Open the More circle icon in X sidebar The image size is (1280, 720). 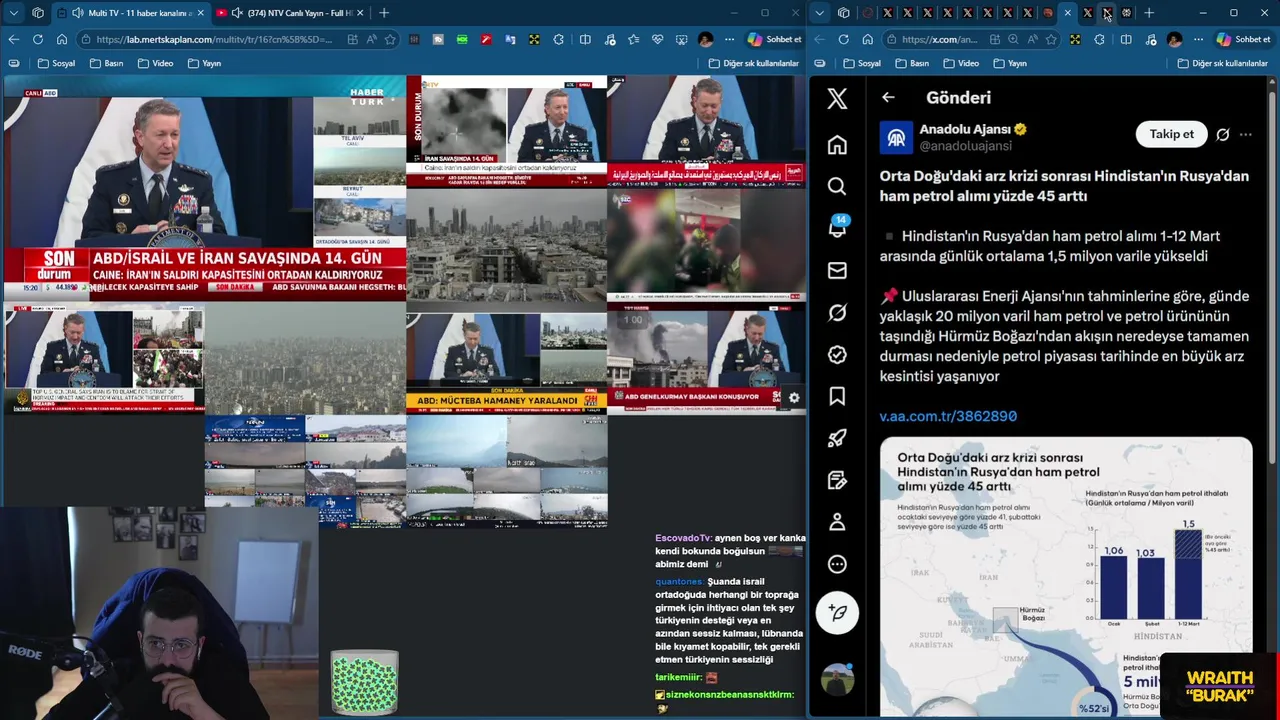(x=837, y=564)
